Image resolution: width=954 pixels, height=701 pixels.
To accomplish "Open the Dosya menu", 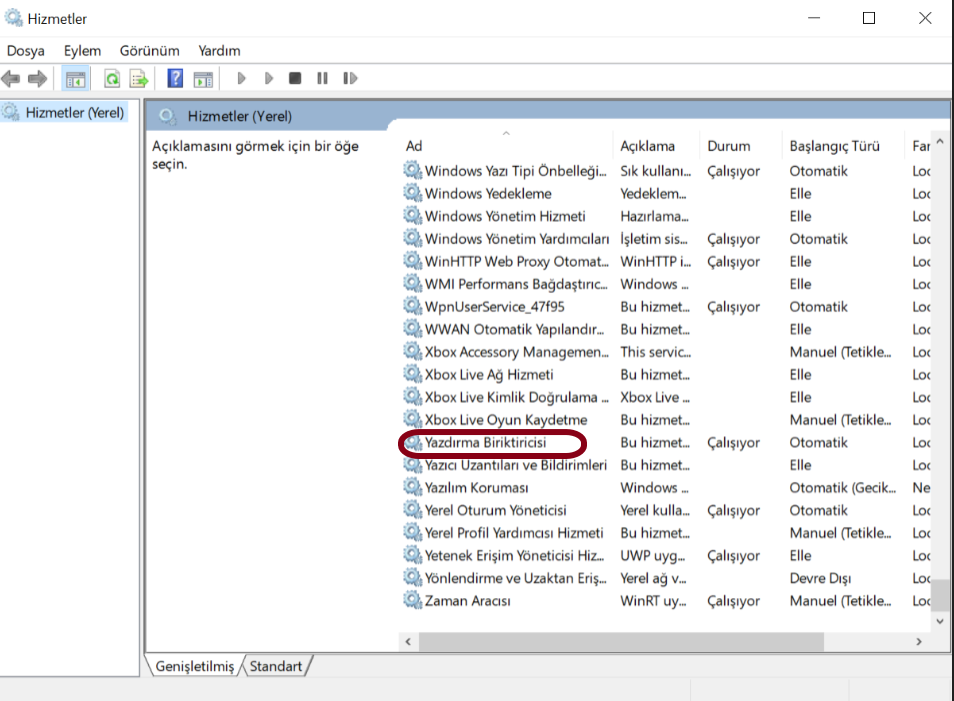I will tap(25, 50).
